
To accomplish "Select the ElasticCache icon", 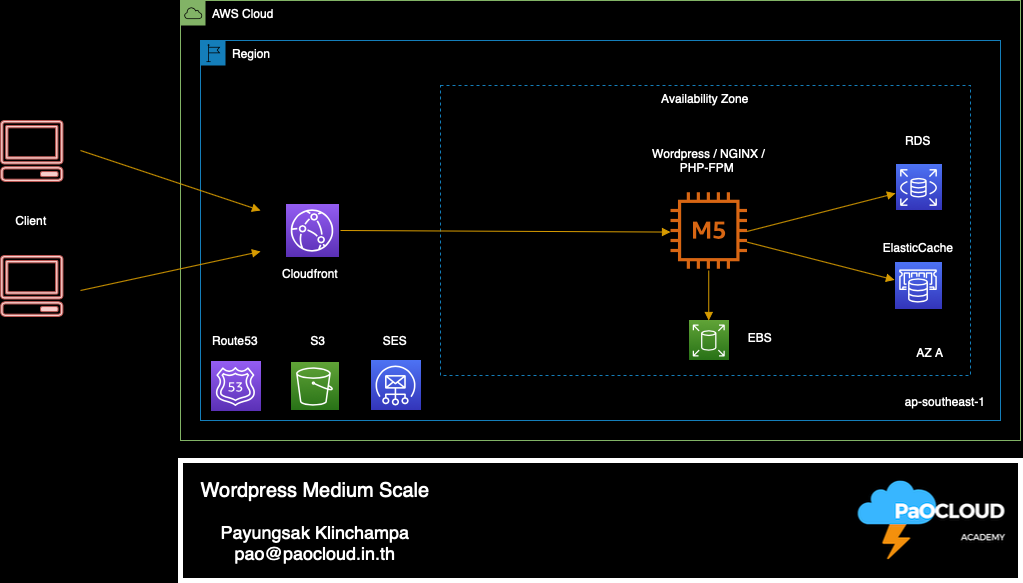I will 919,286.
